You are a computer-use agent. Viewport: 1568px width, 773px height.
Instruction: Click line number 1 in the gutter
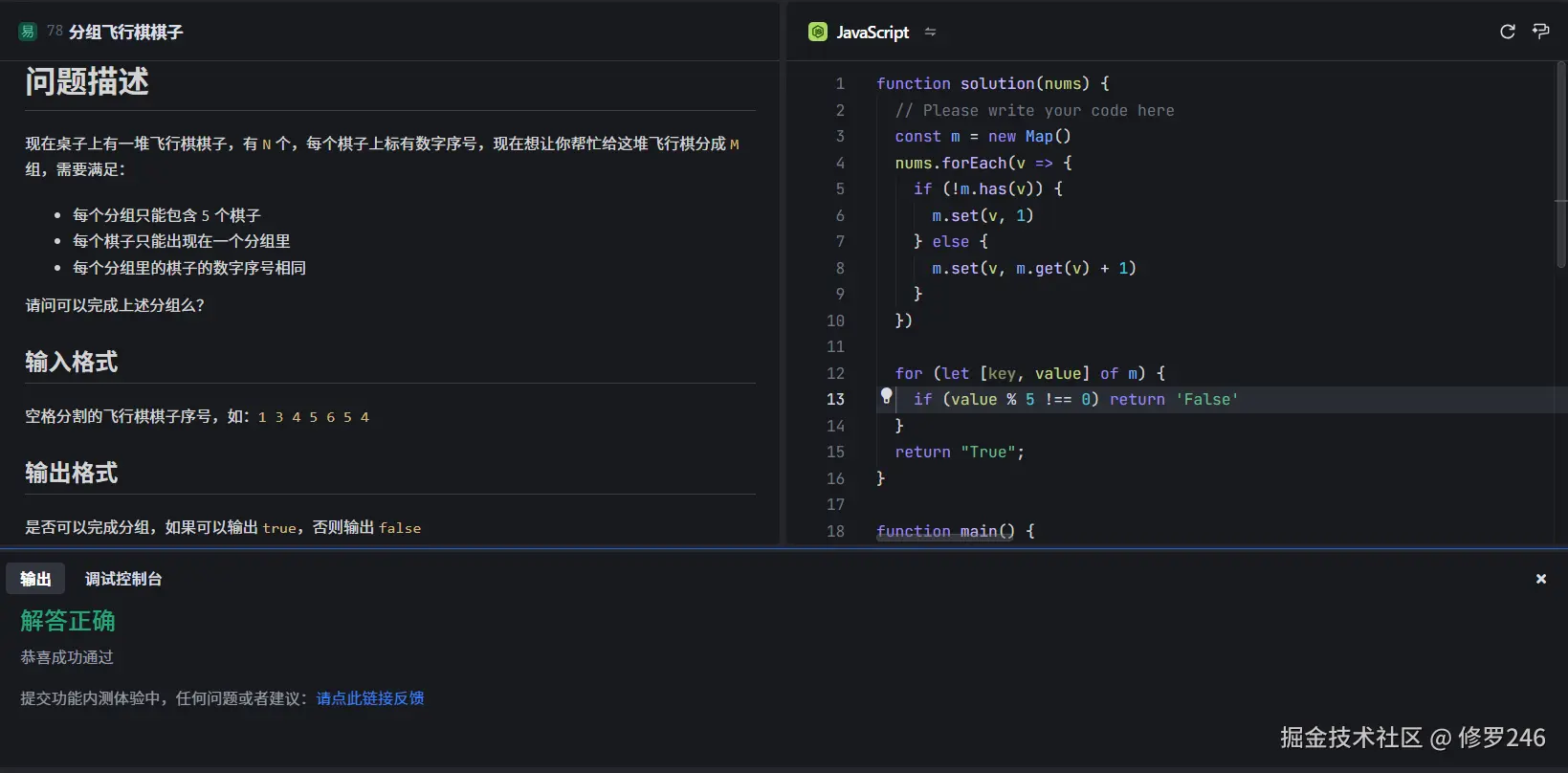[839, 84]
